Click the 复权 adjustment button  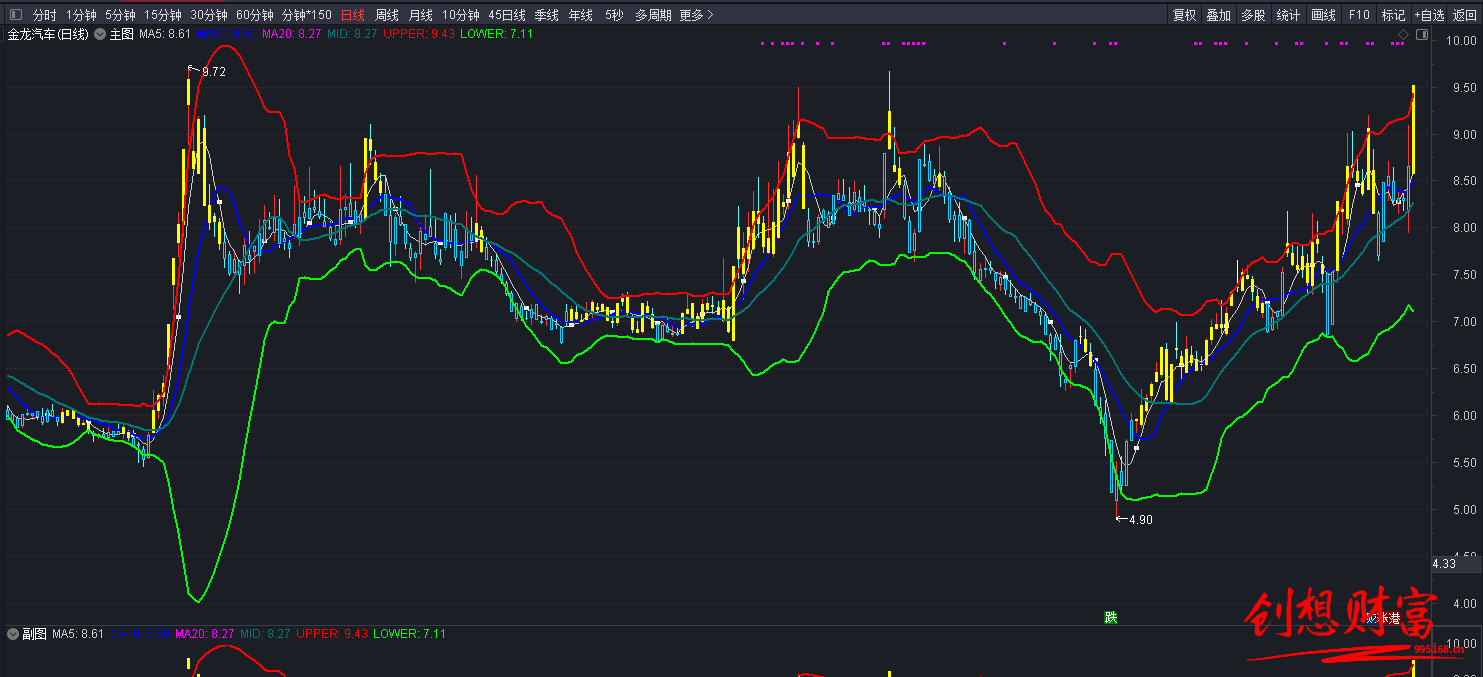pos(1185,15)
